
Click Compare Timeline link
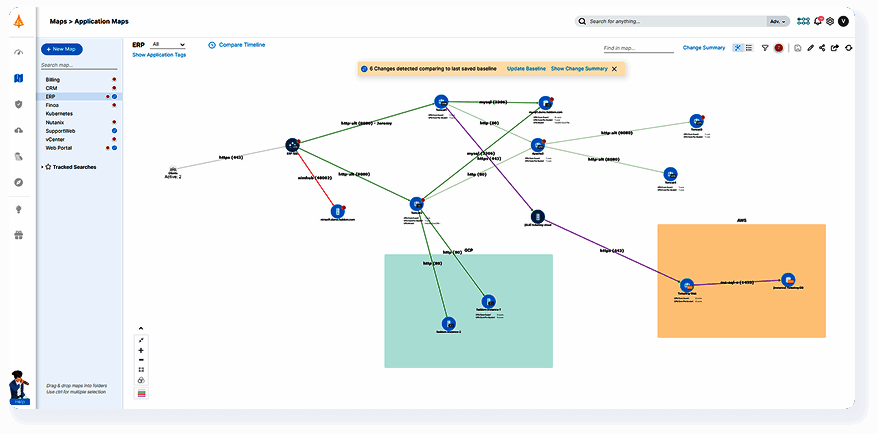tap(242, 45)
